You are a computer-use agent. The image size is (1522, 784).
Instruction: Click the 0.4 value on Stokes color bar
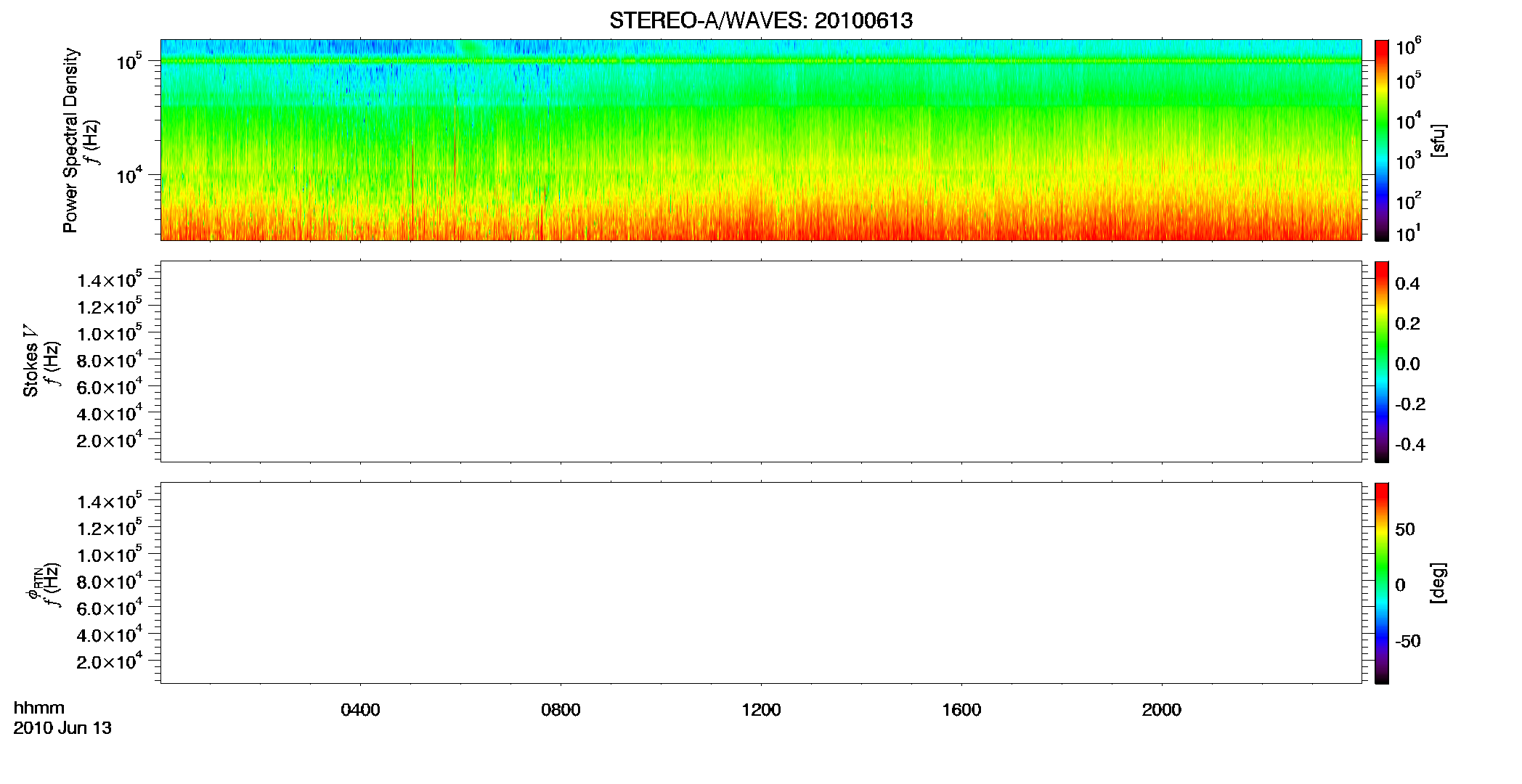pyautogui.click(x=1407, y=284)
